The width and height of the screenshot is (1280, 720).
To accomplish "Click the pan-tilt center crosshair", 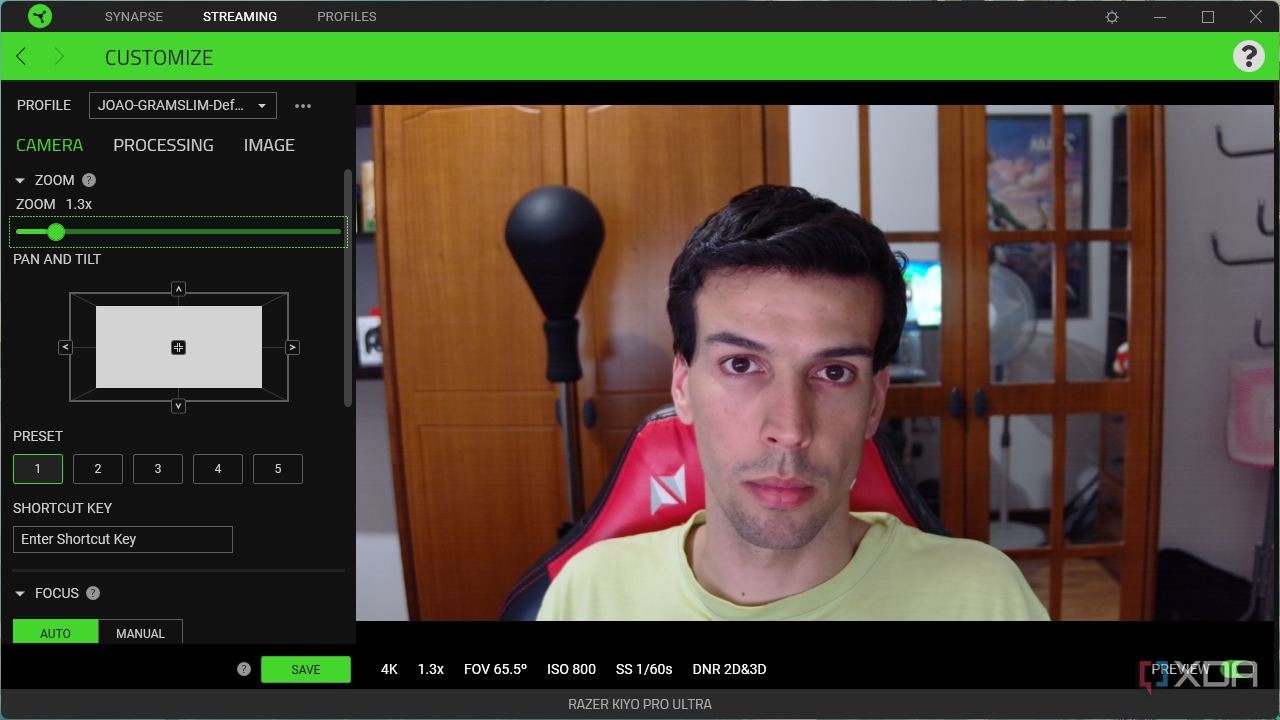I will 178,347.
